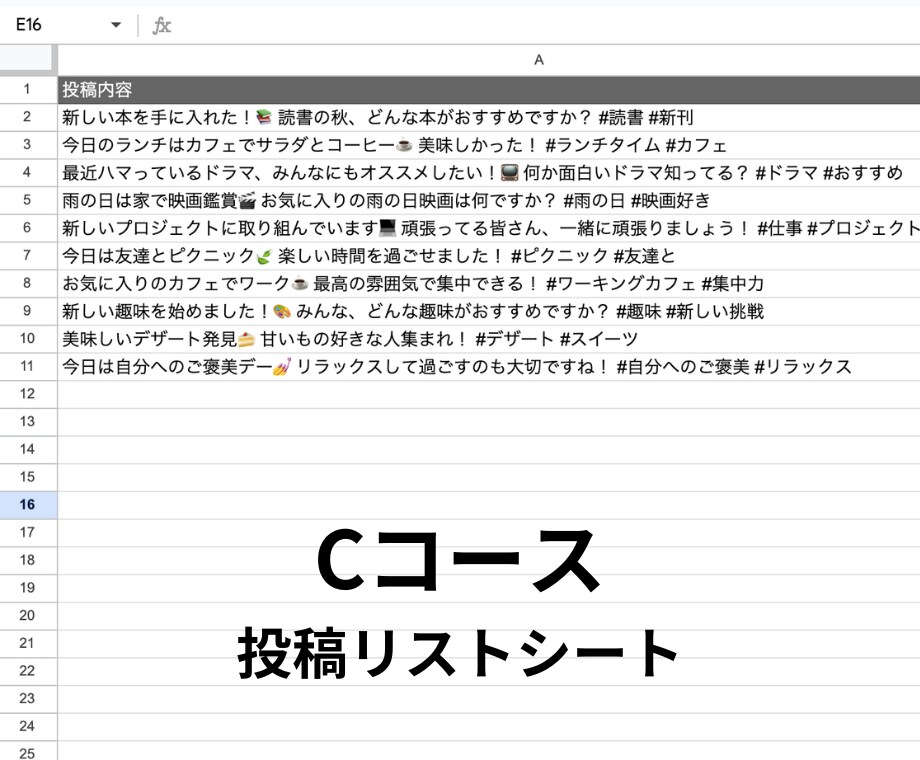This screenshot has height=760, width=920.
Task: Select row 7 header
Action: (x=28, y=256)
